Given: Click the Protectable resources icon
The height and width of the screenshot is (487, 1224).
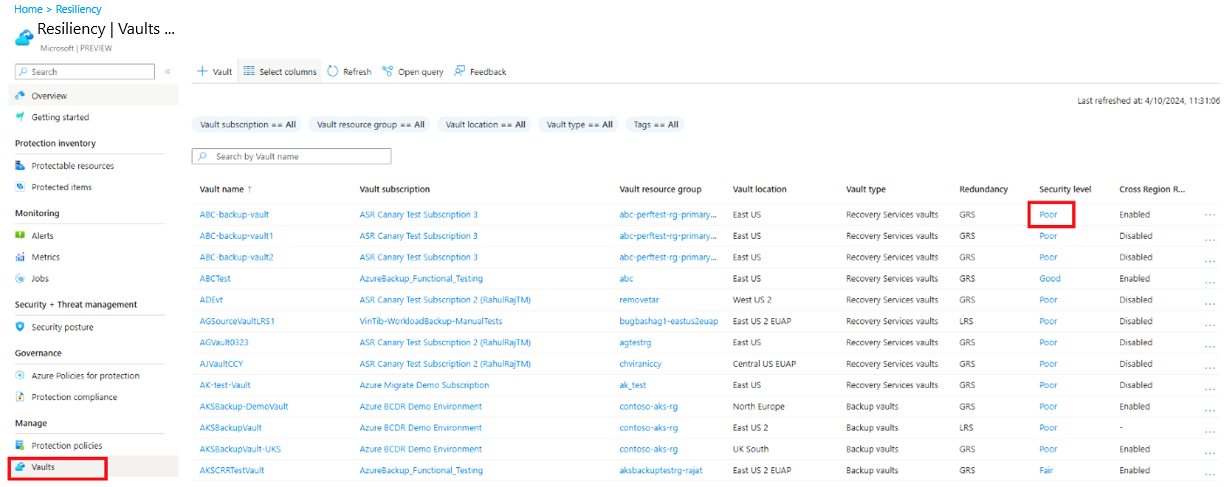Looking at the screenshot, I should coord(20,166).
